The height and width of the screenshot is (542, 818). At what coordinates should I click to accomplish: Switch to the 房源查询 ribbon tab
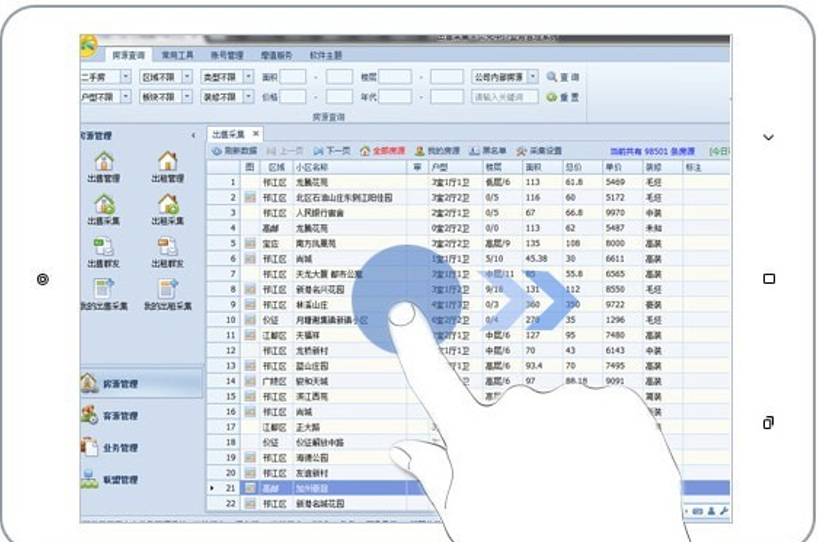[128, 55]
